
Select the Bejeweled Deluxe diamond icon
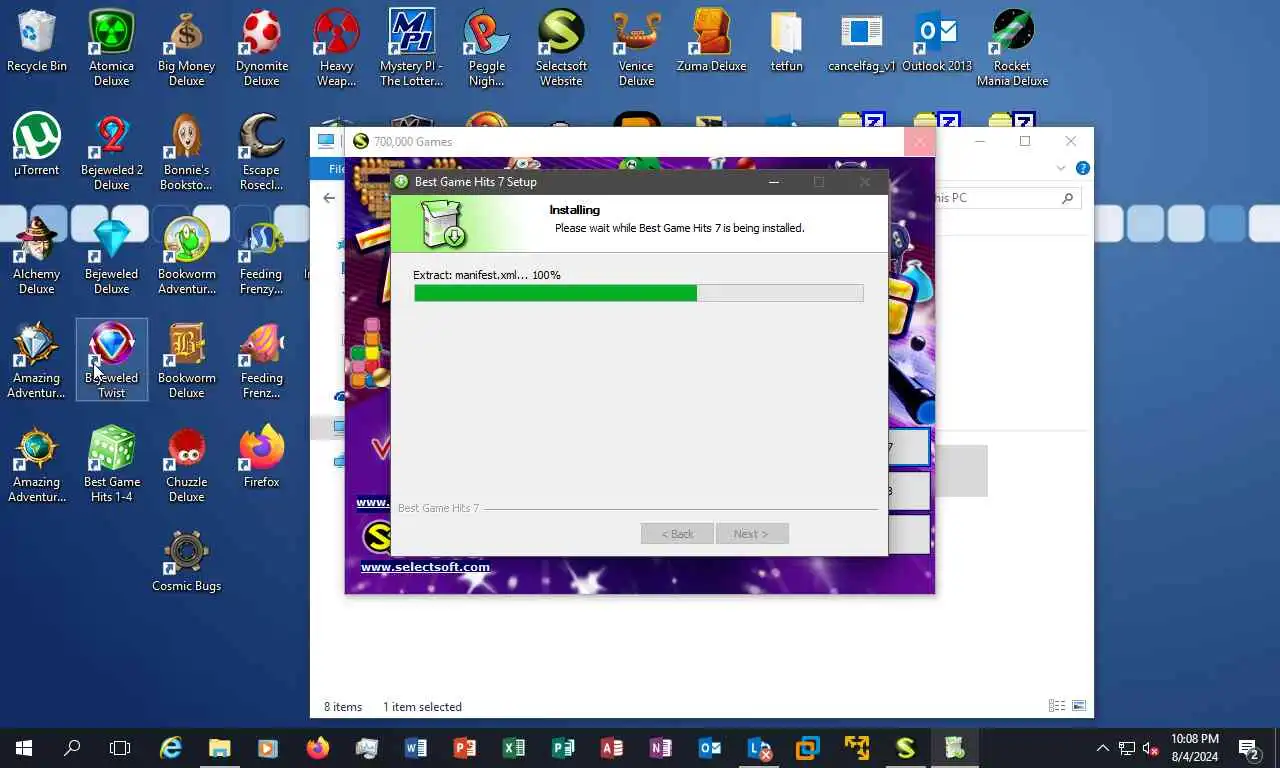111,256
